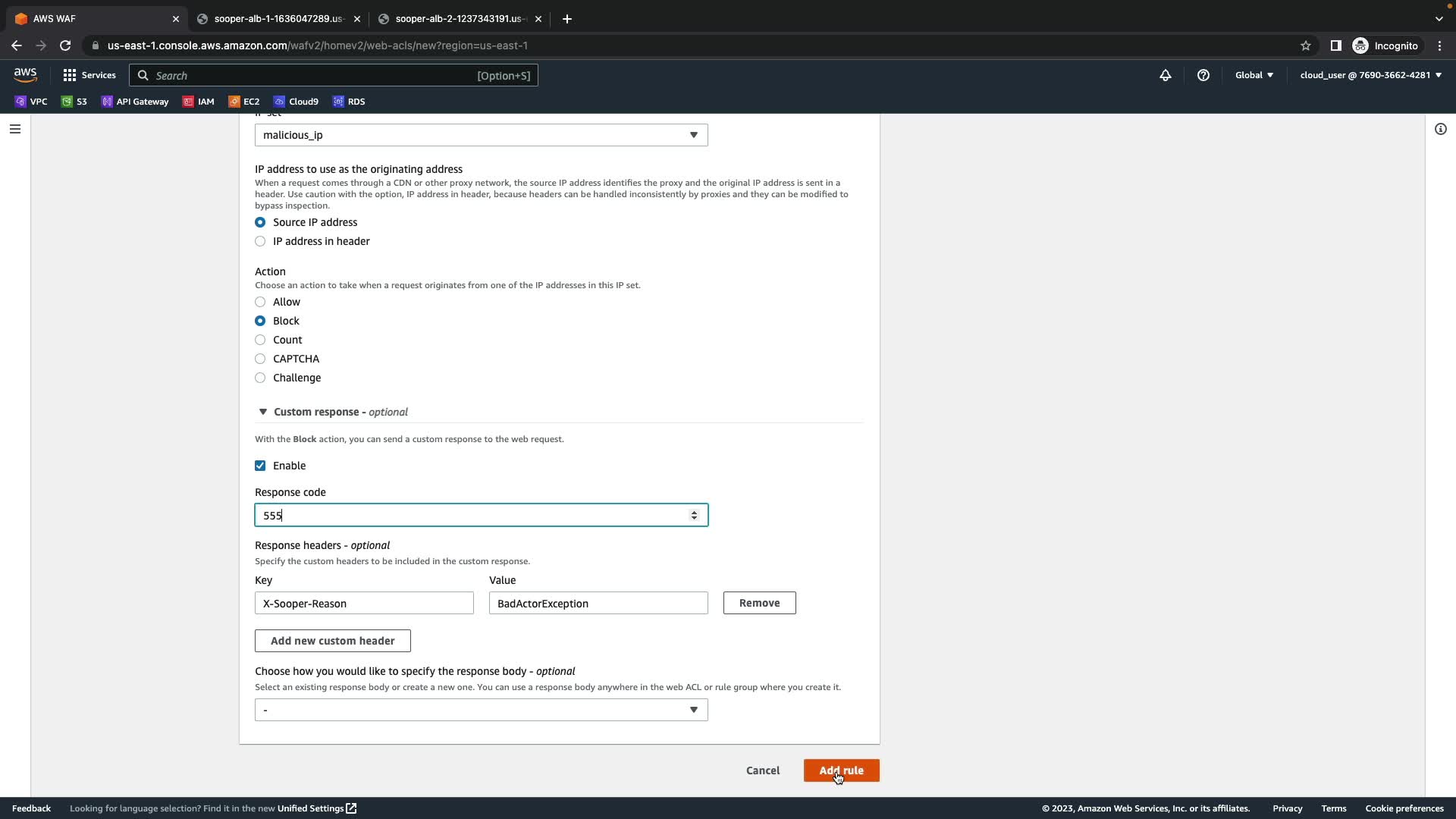Screen dimensions: 1456x819
Task: Reload the page
Action: click(x=65, y=45)
